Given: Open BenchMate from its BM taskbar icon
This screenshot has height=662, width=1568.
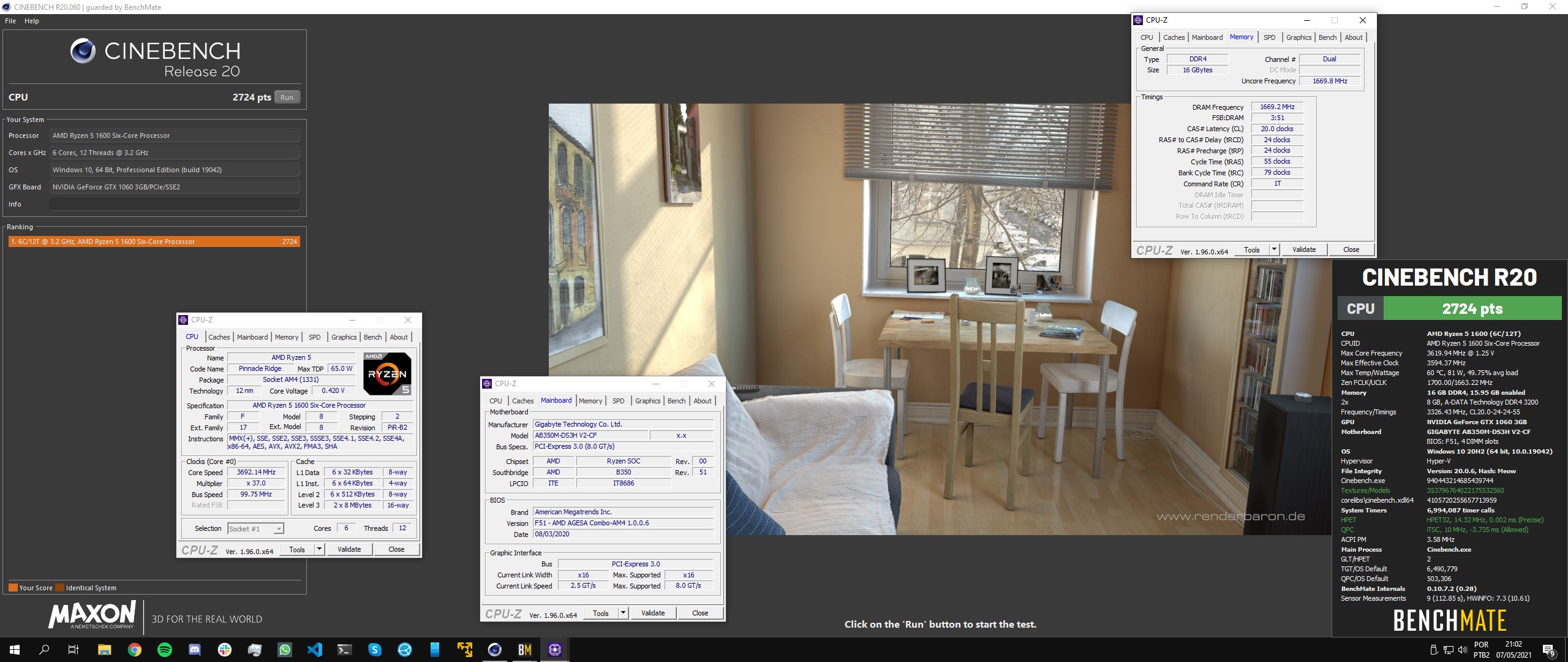Looking at the screenshot, I should coord(525,650).
